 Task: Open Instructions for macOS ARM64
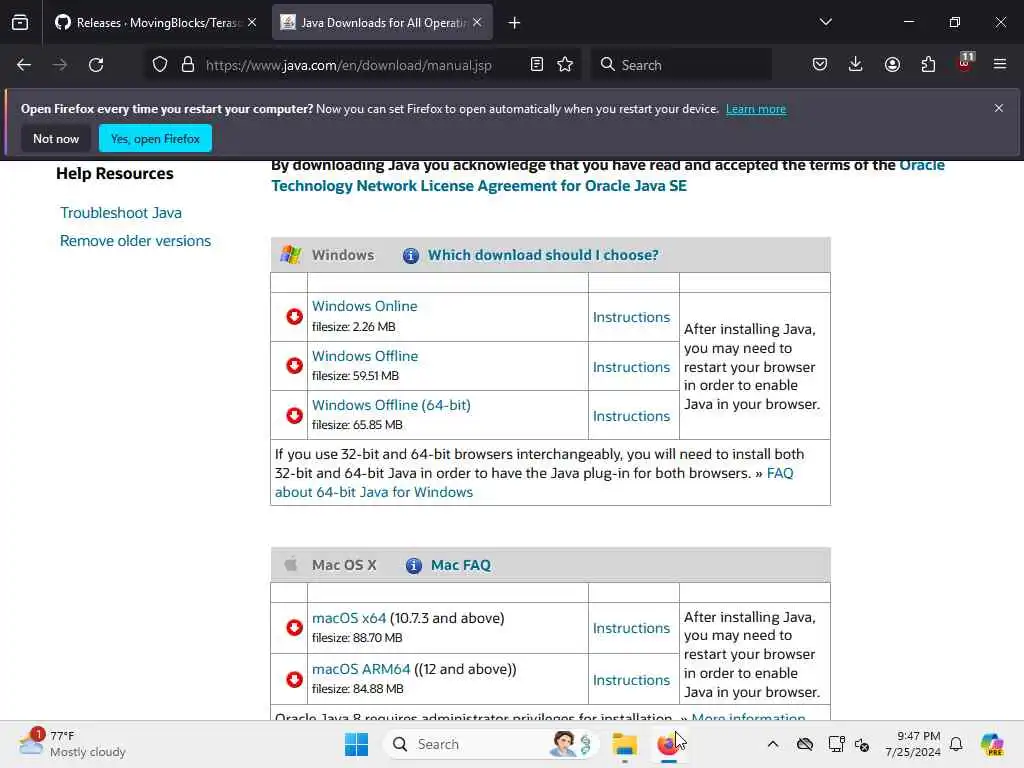click(x=632, y=680)
